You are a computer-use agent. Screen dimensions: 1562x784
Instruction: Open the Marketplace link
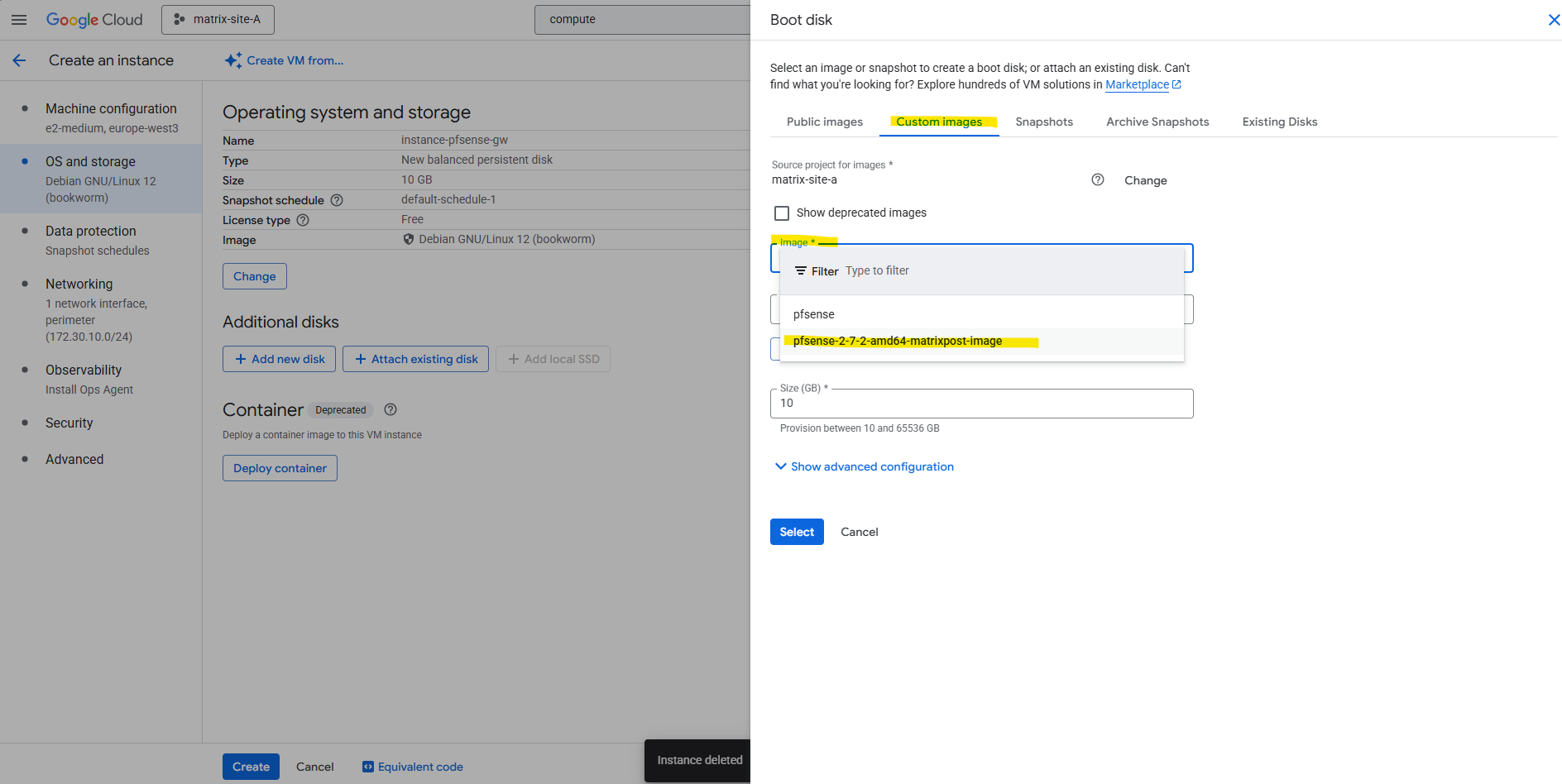click(1137, 84)
